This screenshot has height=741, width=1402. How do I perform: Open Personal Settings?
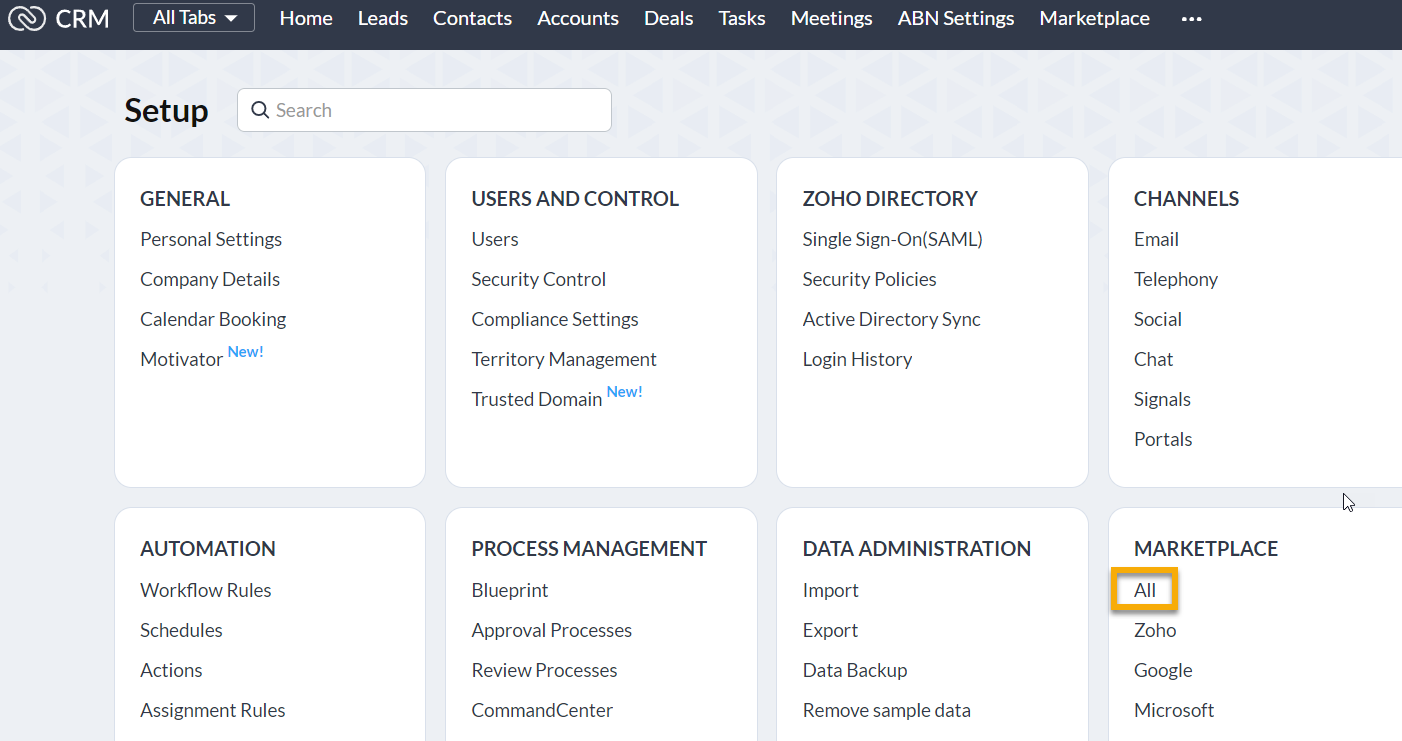[211, 239]
